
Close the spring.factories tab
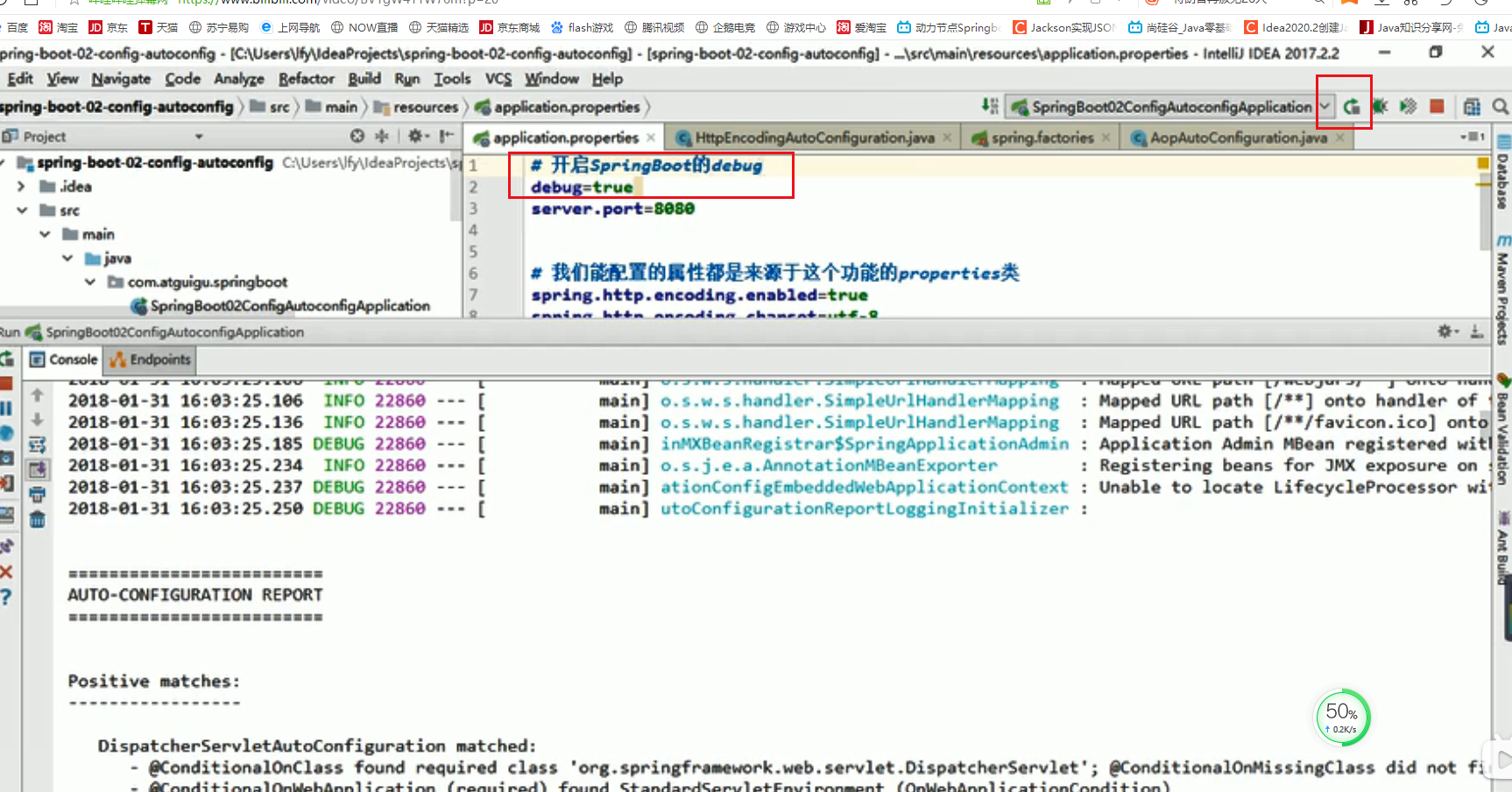(x=1106, y=138)
